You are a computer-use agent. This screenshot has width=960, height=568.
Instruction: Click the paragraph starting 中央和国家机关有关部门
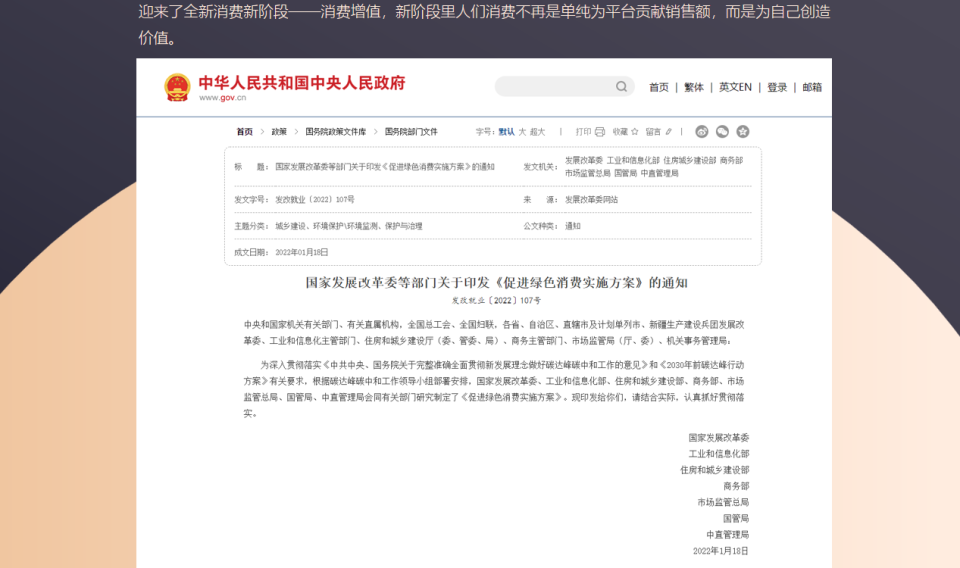[493, 332]
